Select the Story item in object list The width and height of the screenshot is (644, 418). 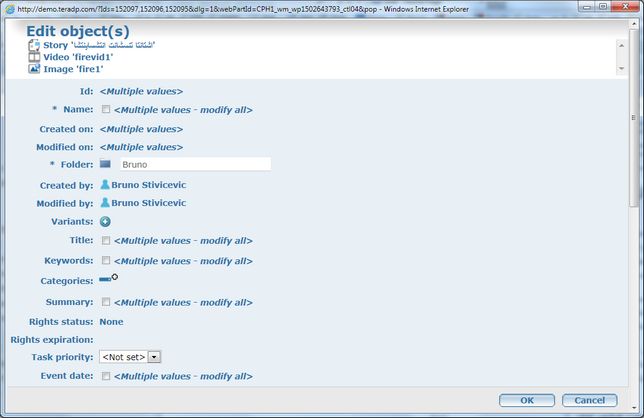(x=99, y=45)
